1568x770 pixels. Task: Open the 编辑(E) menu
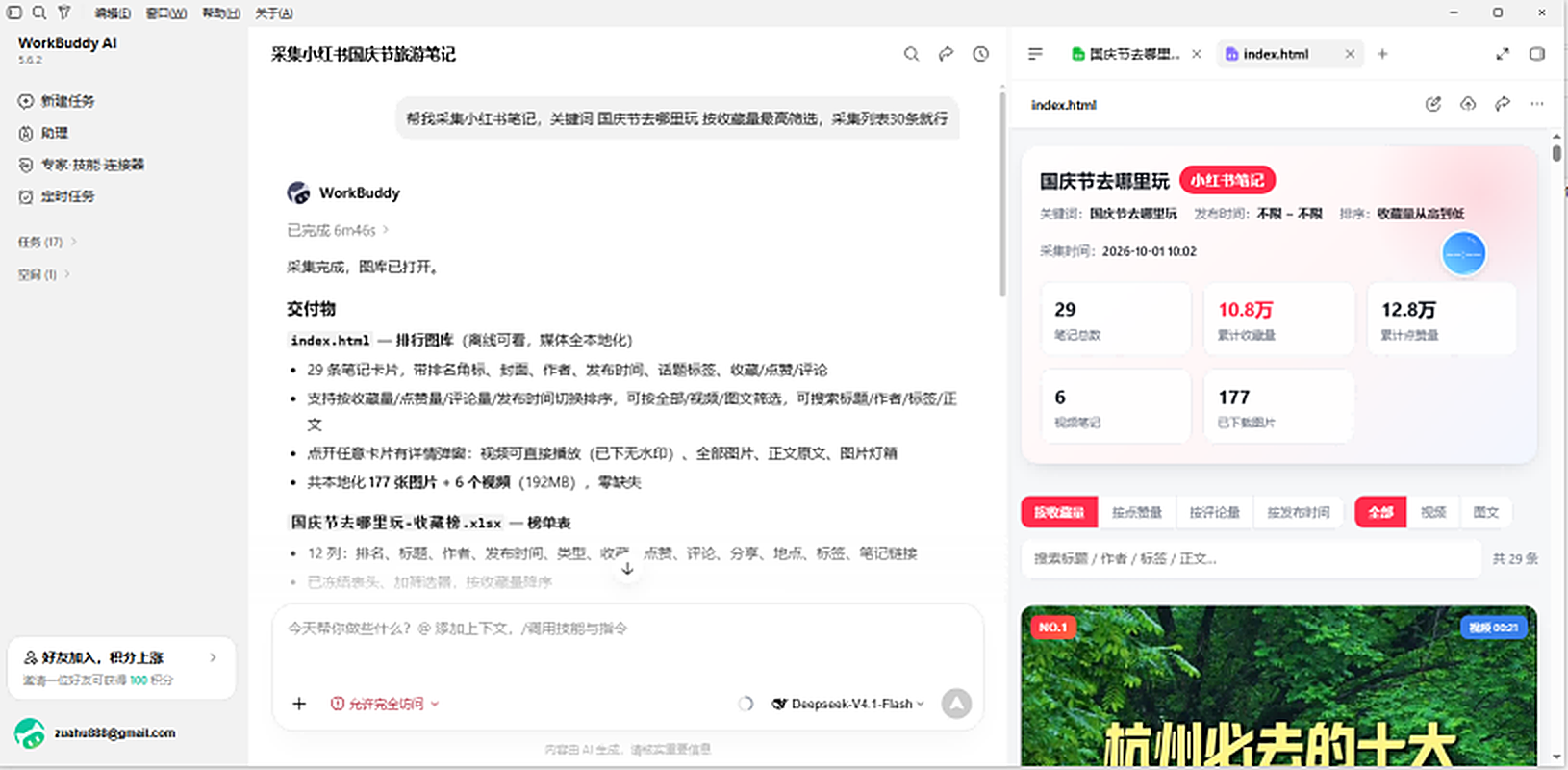click(x=113, y=13)
